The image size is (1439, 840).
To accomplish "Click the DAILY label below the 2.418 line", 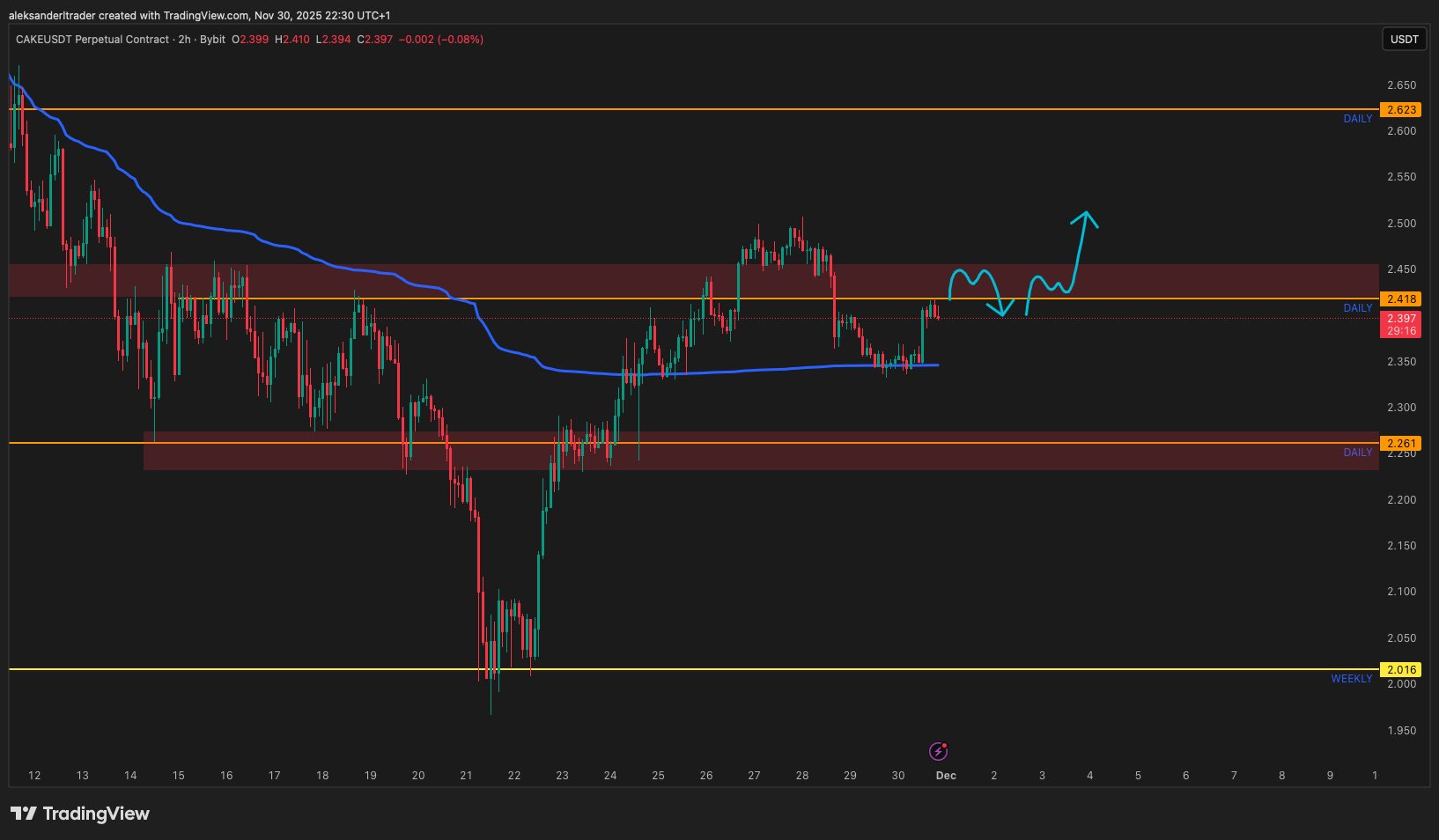I will tap(1358, 308).
